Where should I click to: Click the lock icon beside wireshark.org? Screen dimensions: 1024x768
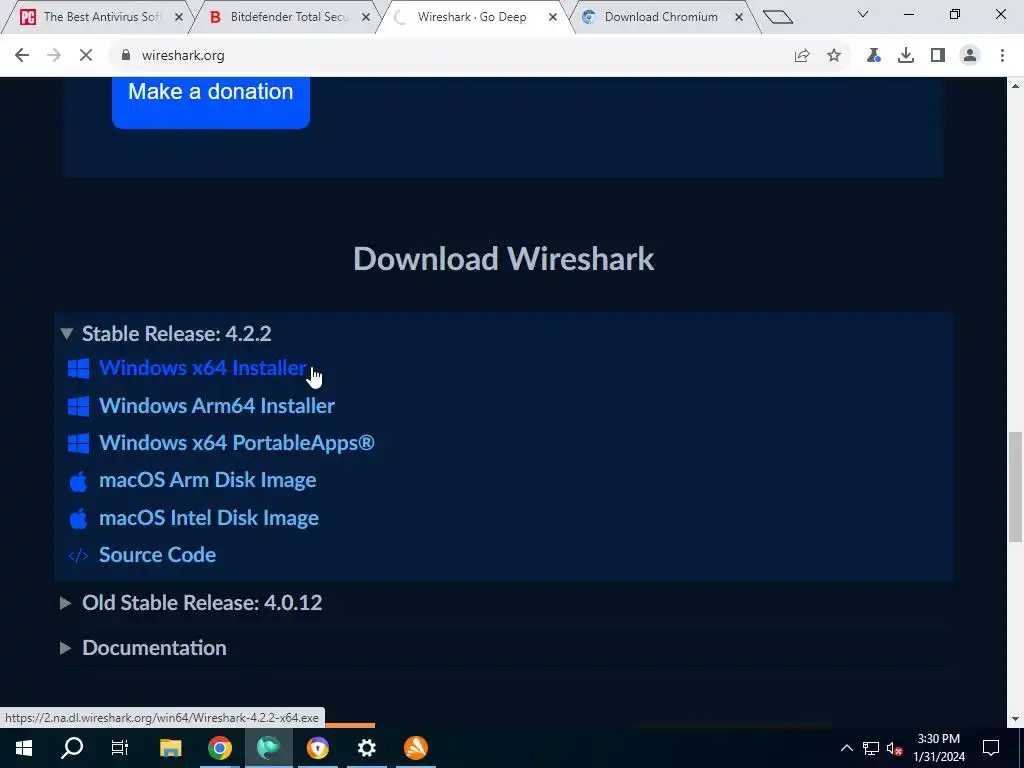[126, 56]
